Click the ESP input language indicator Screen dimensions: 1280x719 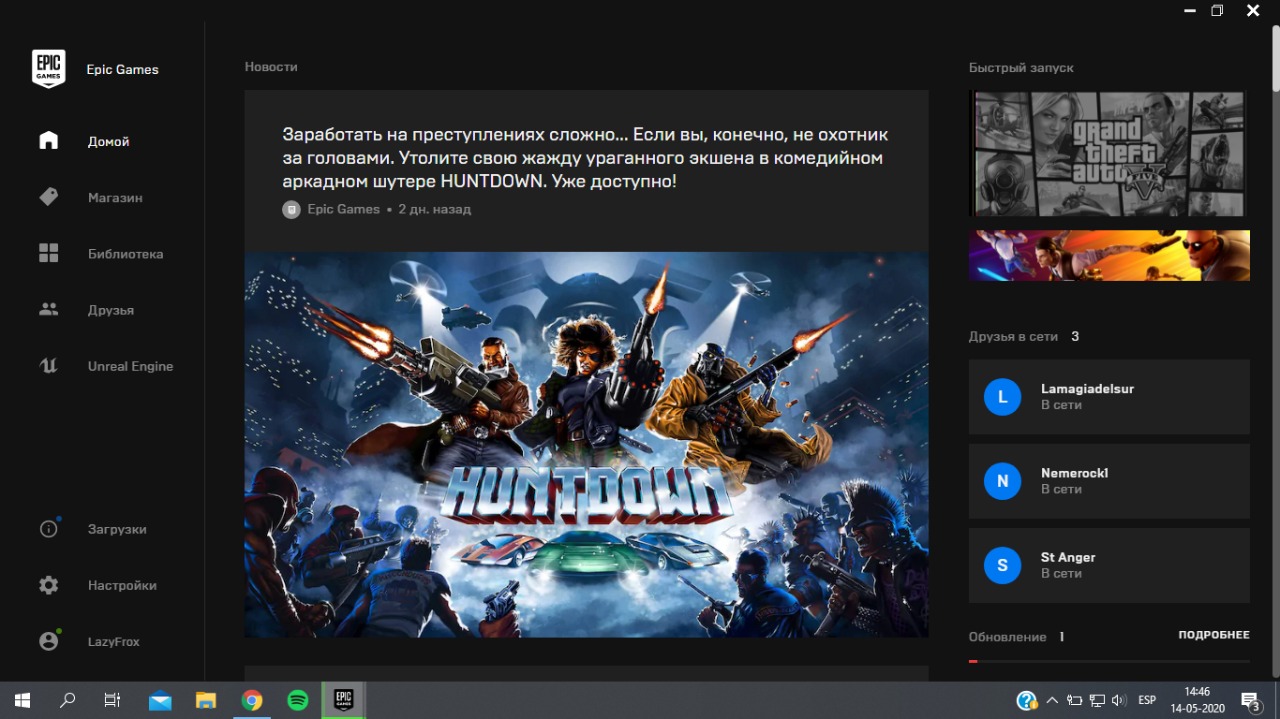pyautogui.click(x=1147, y=700)
